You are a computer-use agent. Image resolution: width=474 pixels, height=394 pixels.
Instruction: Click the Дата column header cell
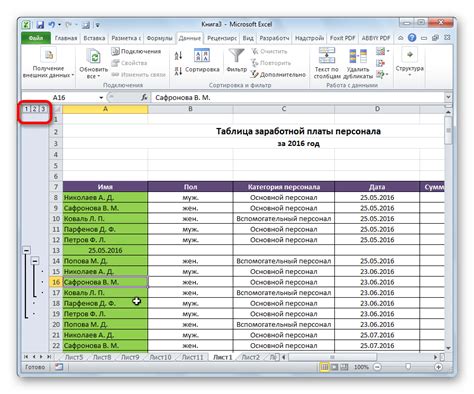(x=377, y=187)
